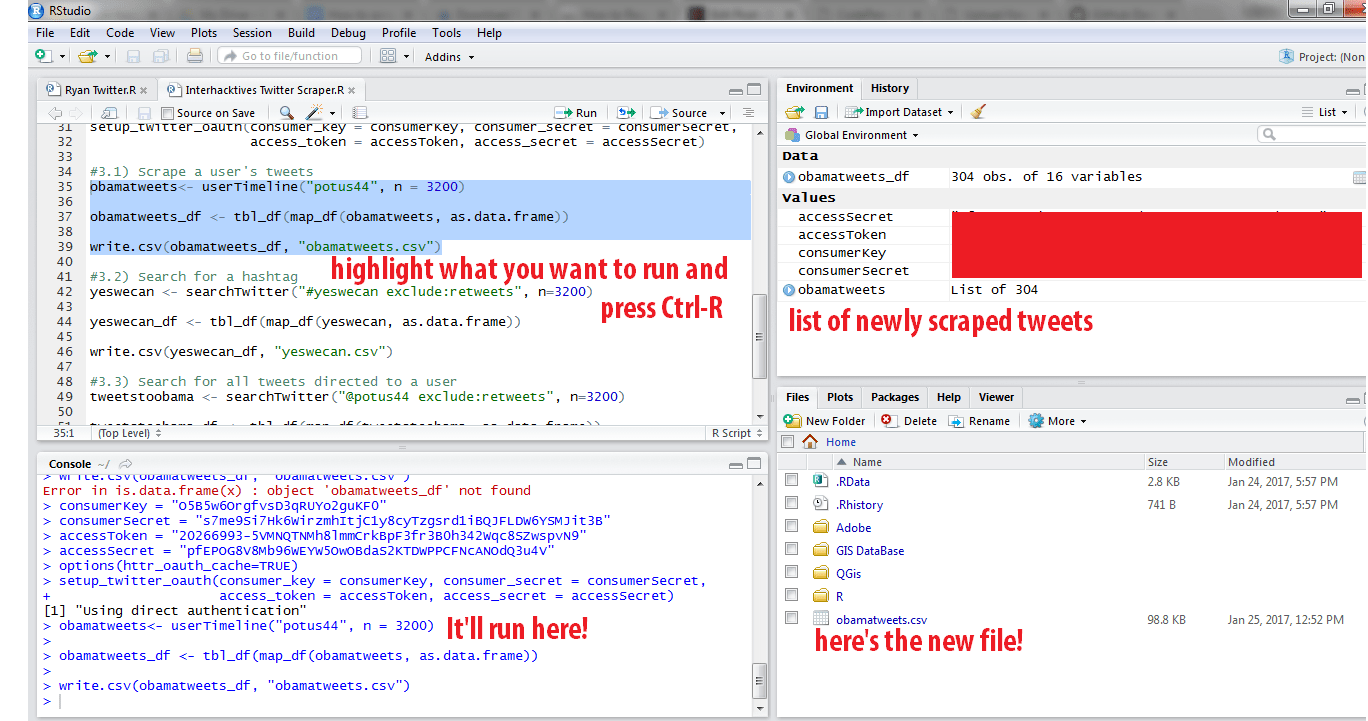
Task: Click the Re-run previous code region icon
Action: 627,113
